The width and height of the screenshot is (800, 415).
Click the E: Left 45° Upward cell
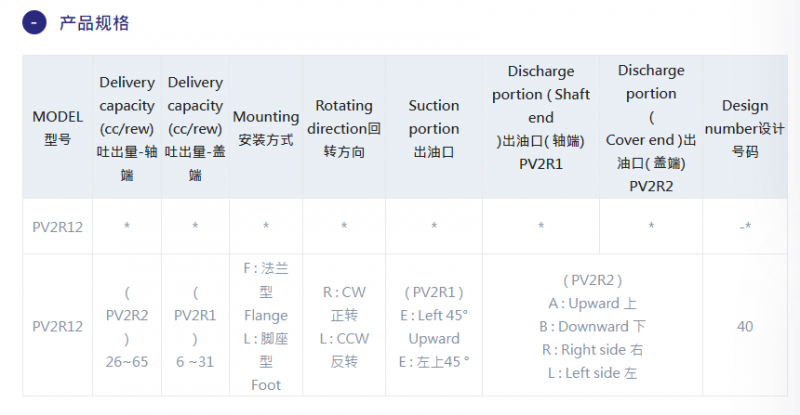(434, 326)
